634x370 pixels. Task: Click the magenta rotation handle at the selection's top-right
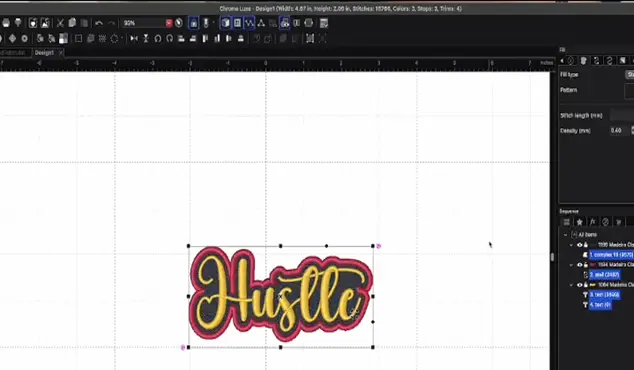tap(378, 246)
